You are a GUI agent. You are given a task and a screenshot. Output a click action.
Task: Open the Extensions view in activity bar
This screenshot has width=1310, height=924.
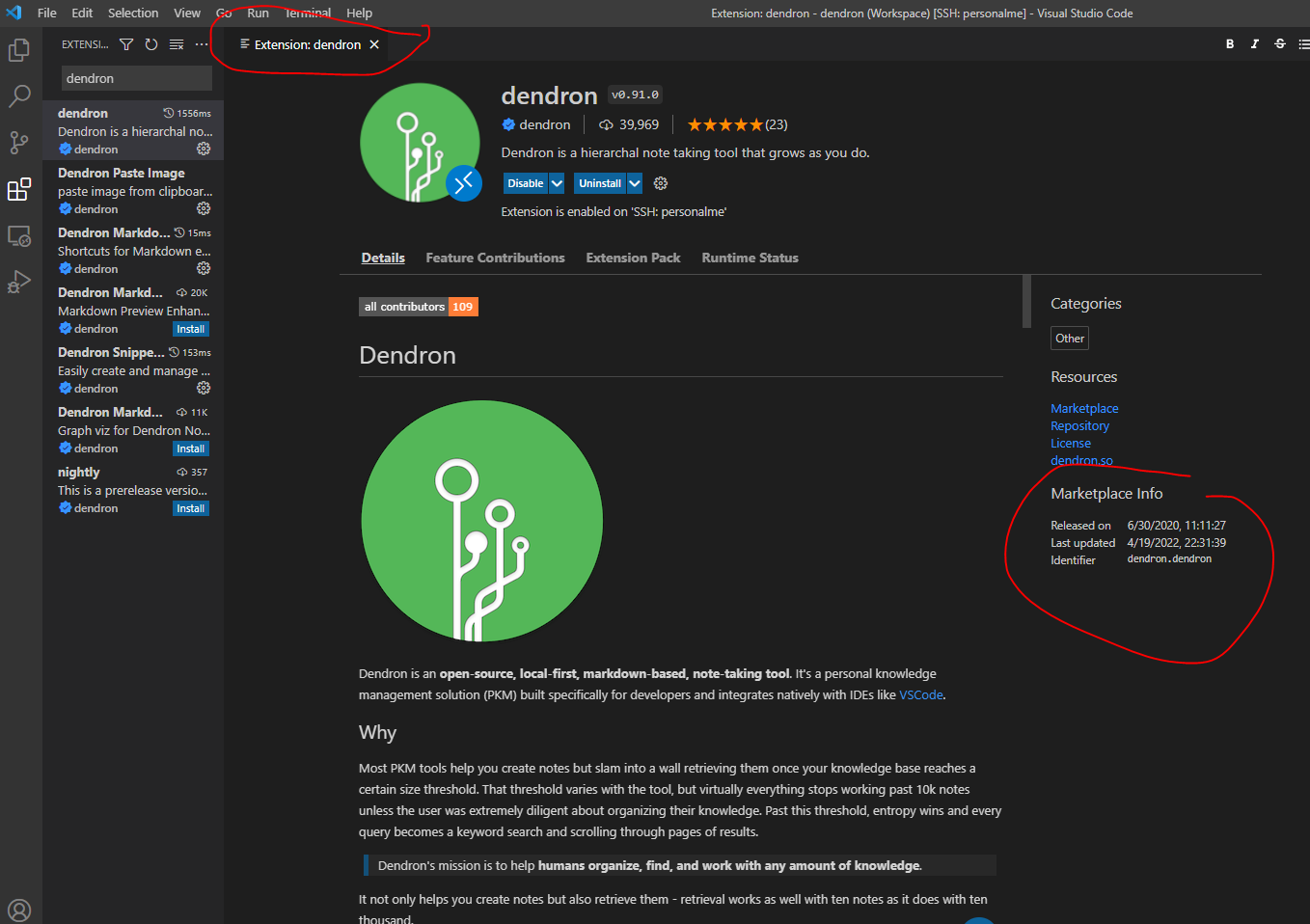(19, 189)
